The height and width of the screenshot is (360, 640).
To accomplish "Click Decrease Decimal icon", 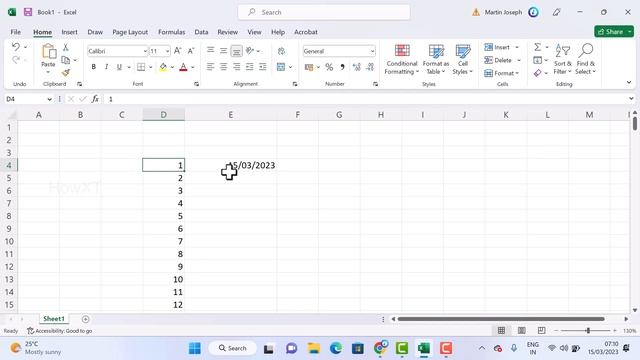I will [370, 67].
